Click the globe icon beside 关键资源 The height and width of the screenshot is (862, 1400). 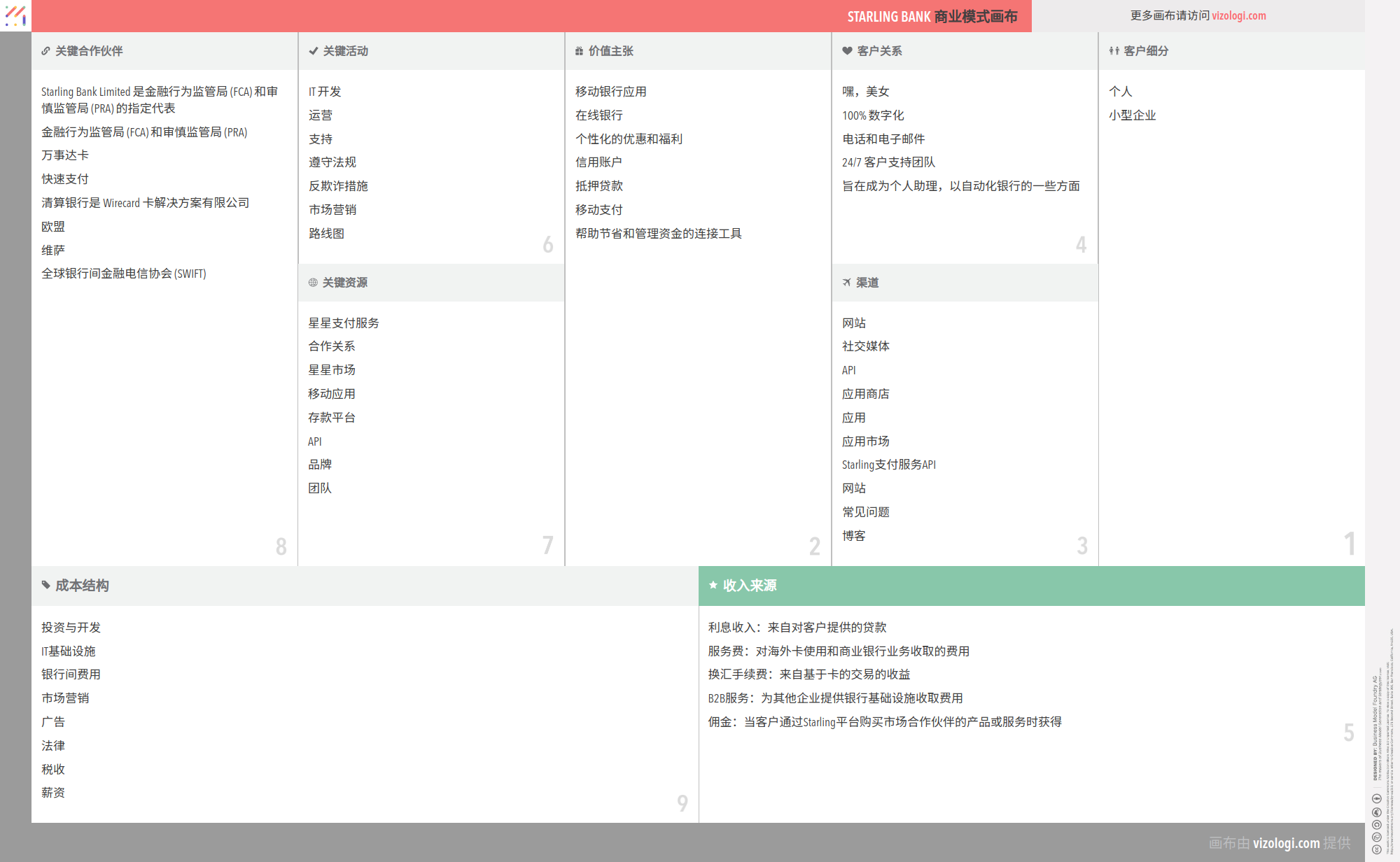pyautogui.click(x=313, y=283)
